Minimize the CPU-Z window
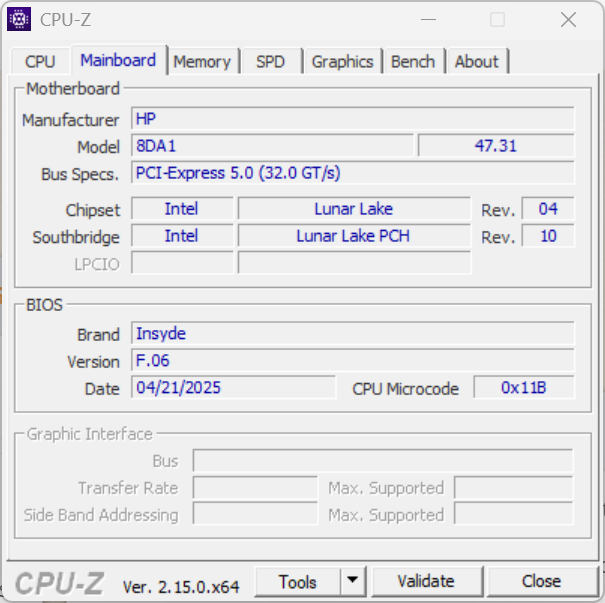Viewport: 605px width, 603px height. tap(428, 19)
